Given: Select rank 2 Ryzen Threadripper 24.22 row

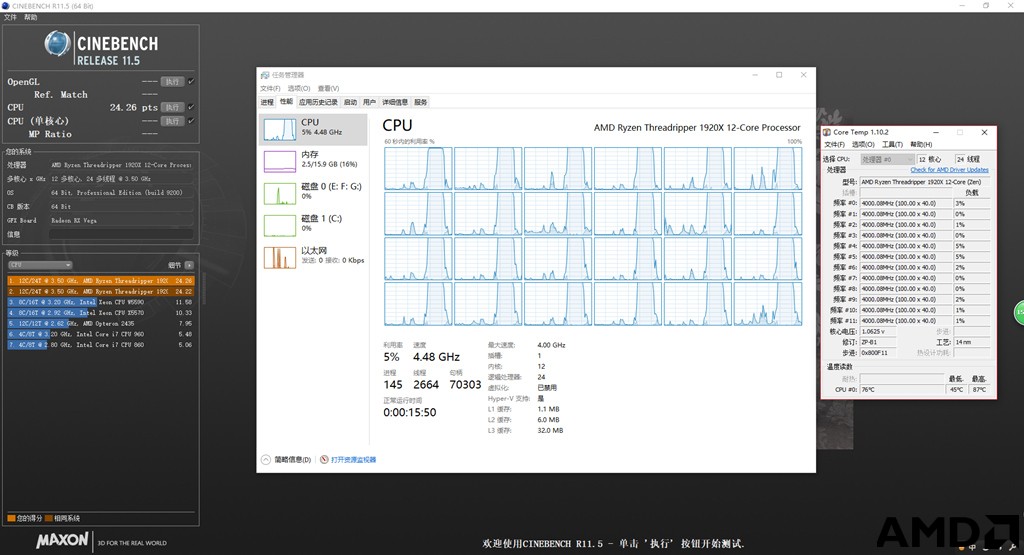Looking at the screenshot, I should point(101,291).
